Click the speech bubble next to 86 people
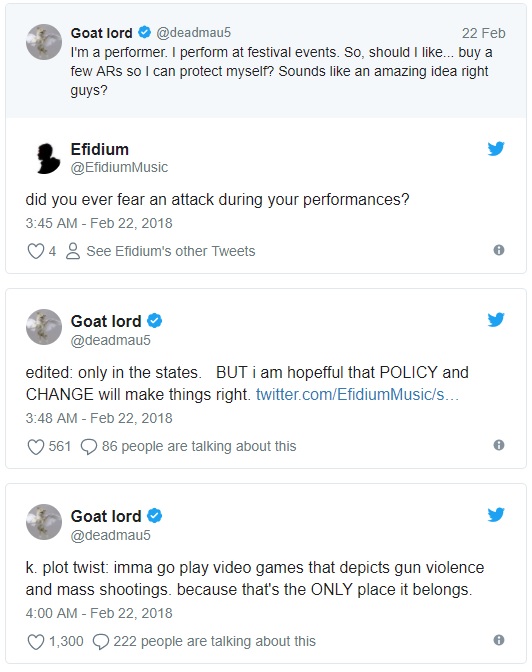The height and width of the screenshot is (672, 532). pyautogui.click(x=89, y=447)
